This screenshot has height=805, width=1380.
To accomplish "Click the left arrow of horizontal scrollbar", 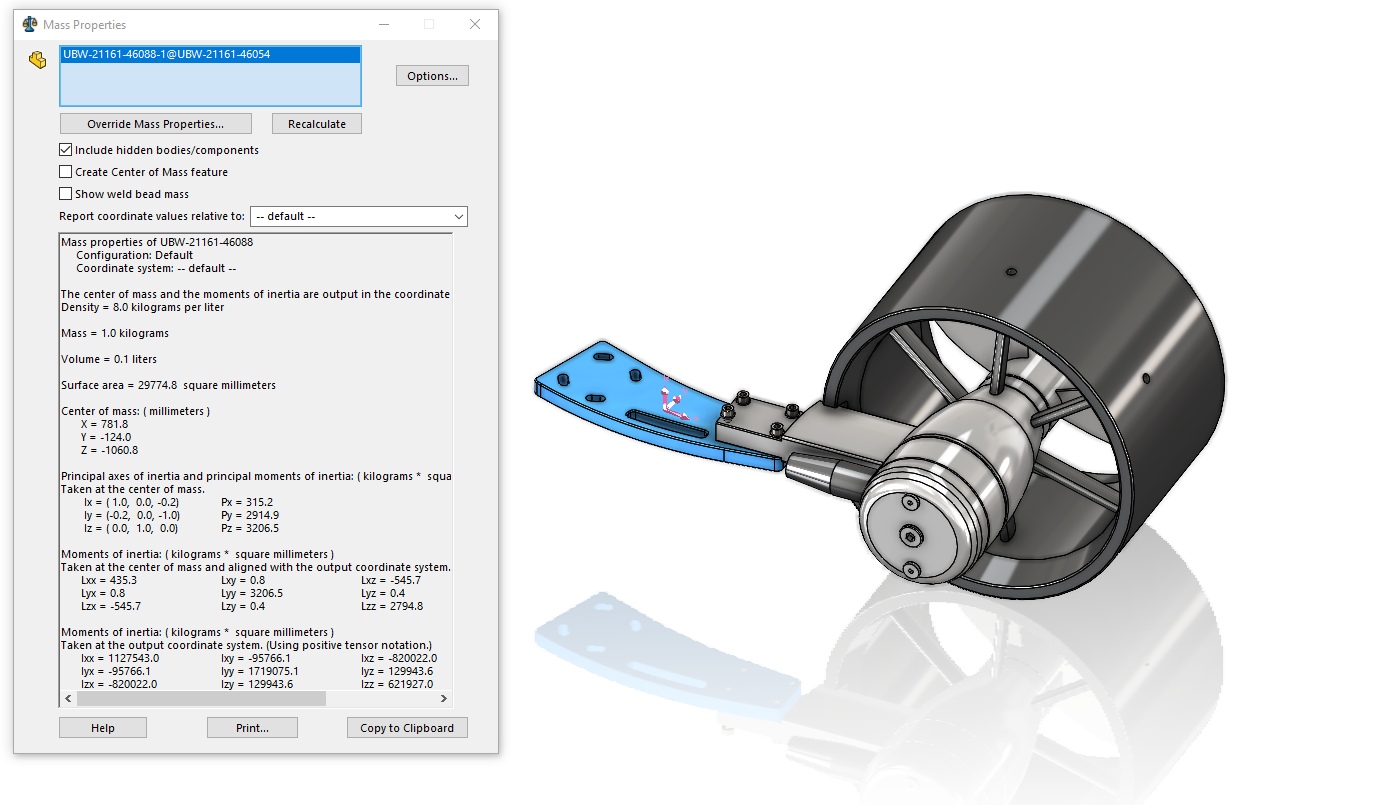I will pos(68,699).
